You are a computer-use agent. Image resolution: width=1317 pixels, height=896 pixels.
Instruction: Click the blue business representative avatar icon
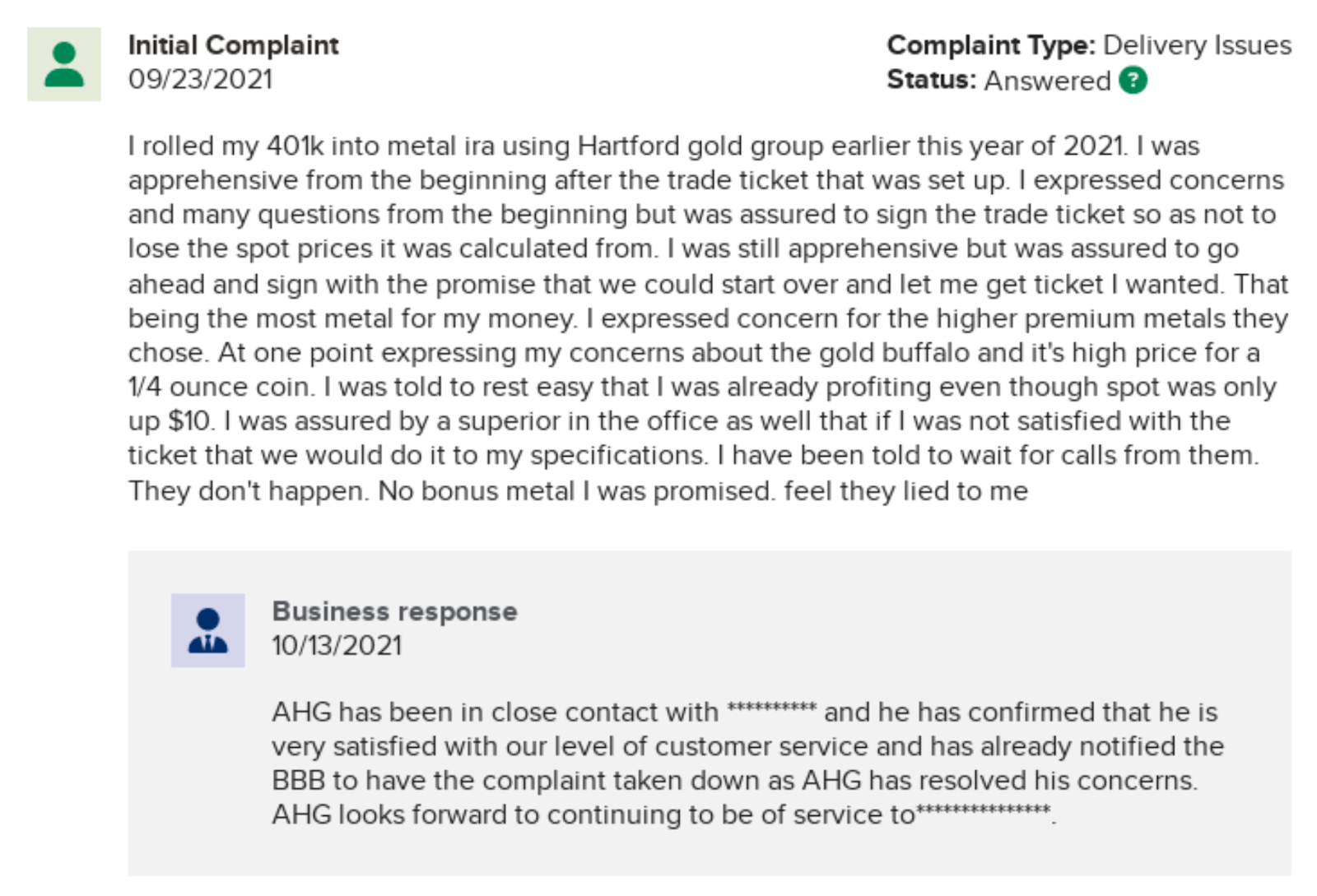click(x=207, y=630)
